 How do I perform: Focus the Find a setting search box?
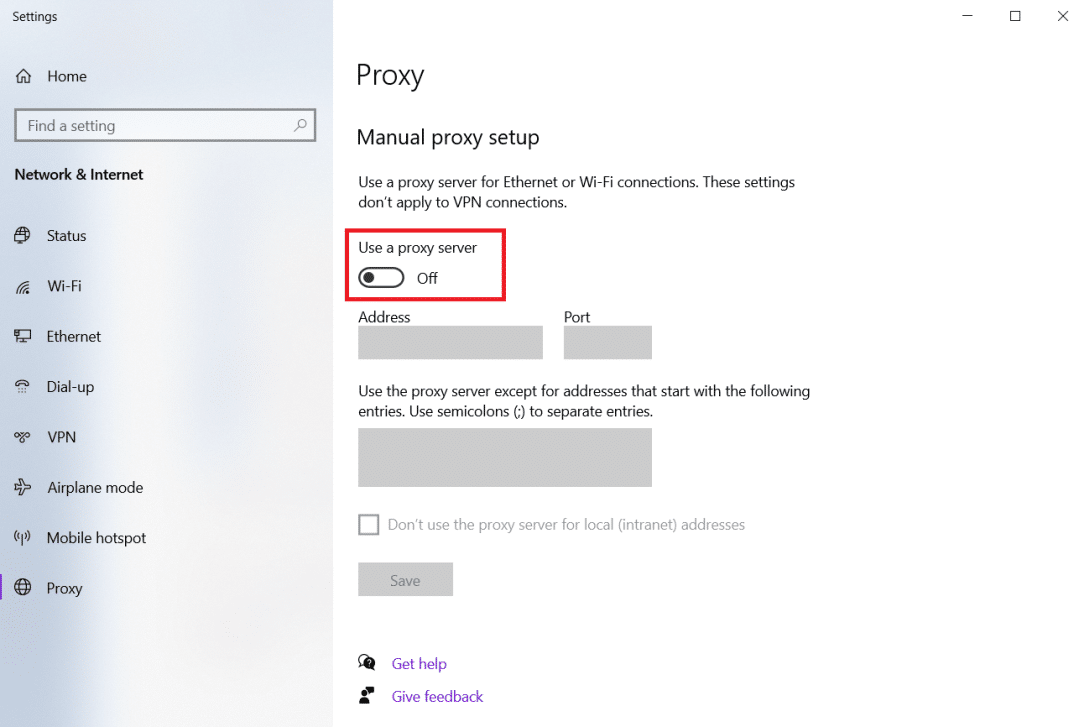pos(165,125)
